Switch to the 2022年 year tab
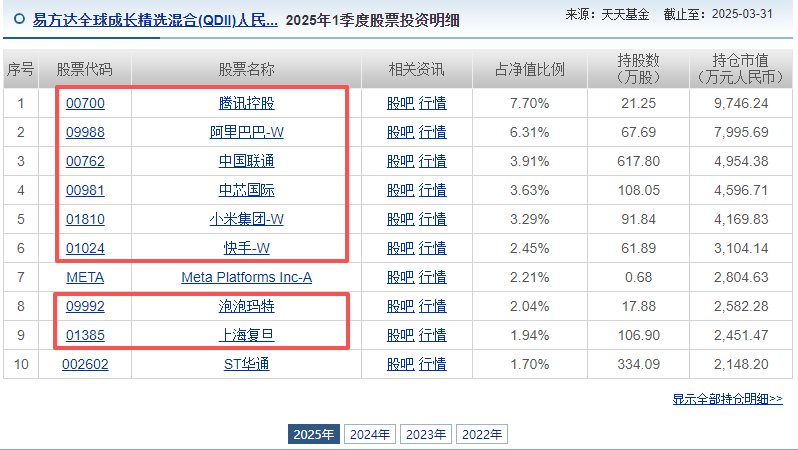The height and width of the screenshot is (450, 798). click(482, 434)
